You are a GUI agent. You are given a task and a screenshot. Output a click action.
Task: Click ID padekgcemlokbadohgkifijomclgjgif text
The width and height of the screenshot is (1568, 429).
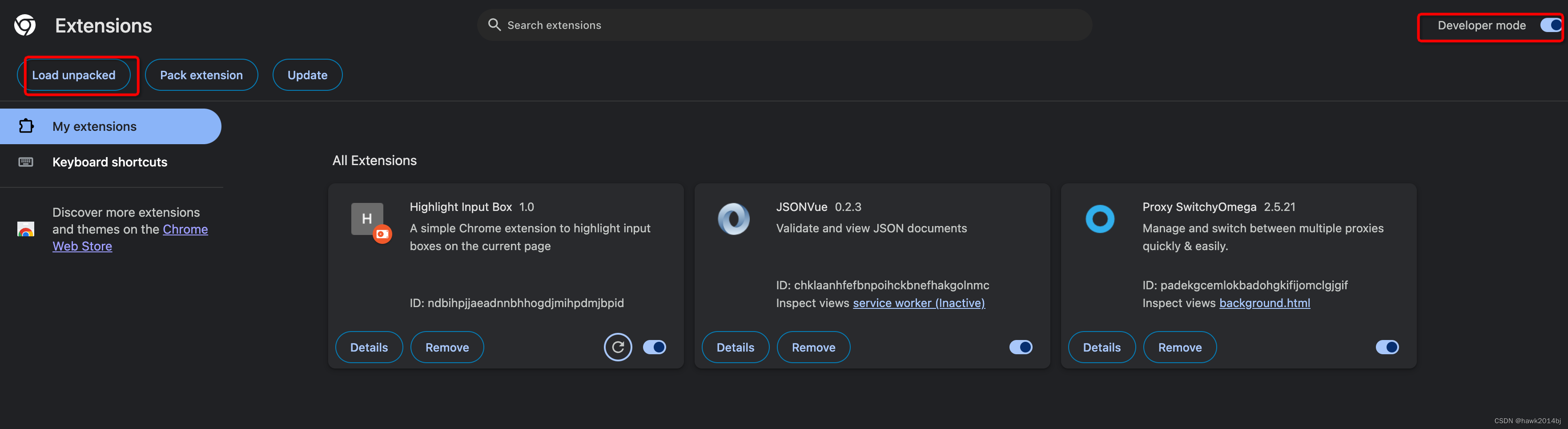[x=1245, y=285]
